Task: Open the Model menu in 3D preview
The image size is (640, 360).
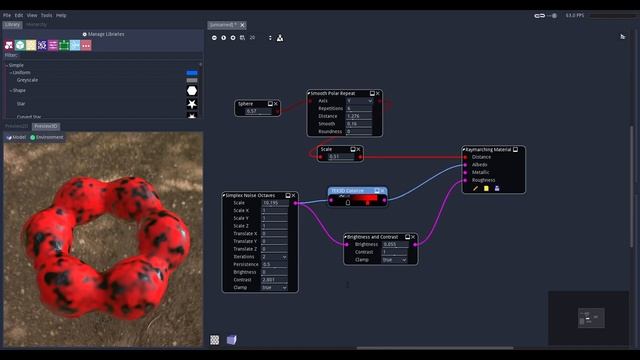Action: (16, 138)
